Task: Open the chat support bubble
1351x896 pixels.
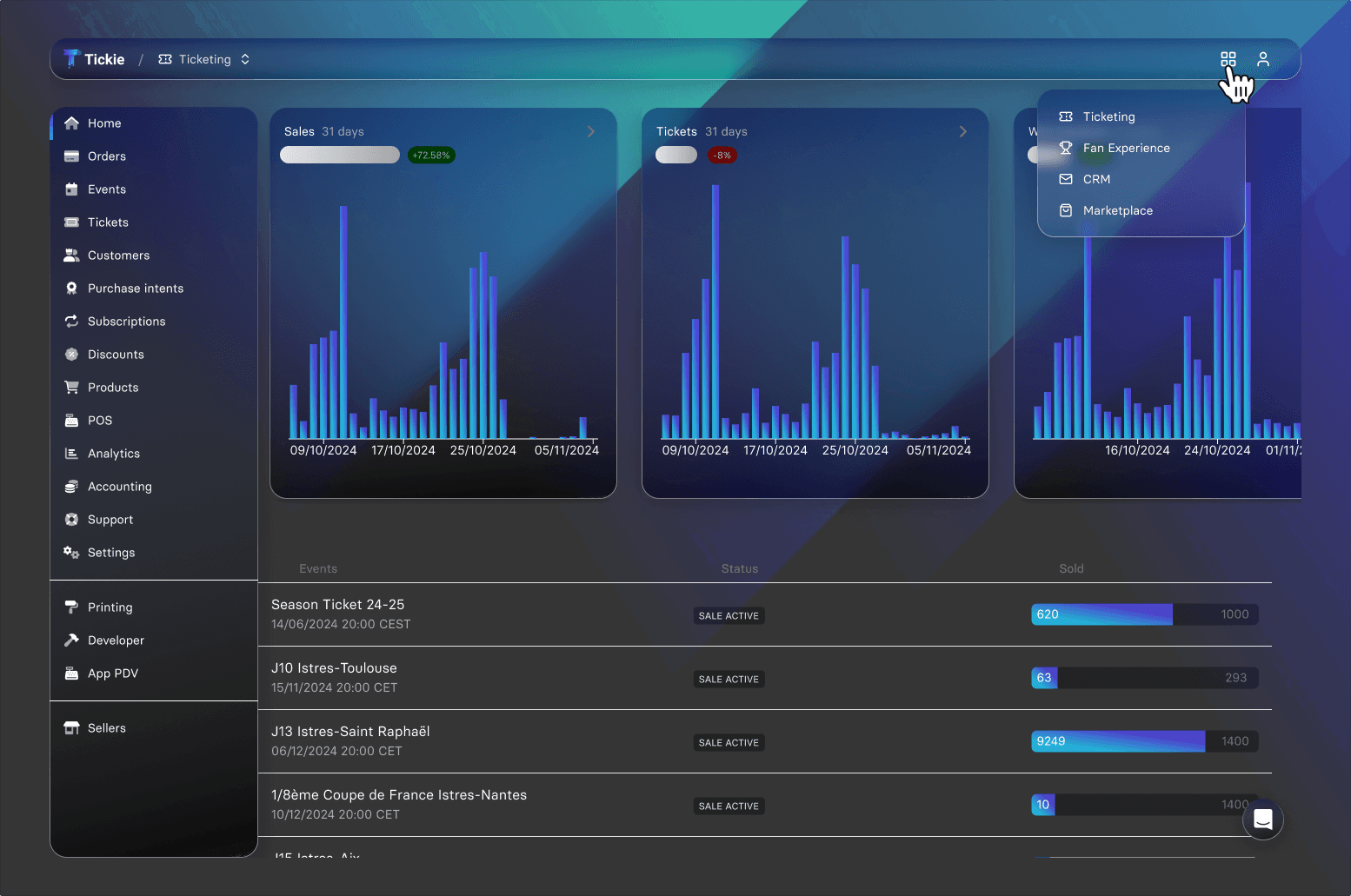Action: [x=1263, y=820]
